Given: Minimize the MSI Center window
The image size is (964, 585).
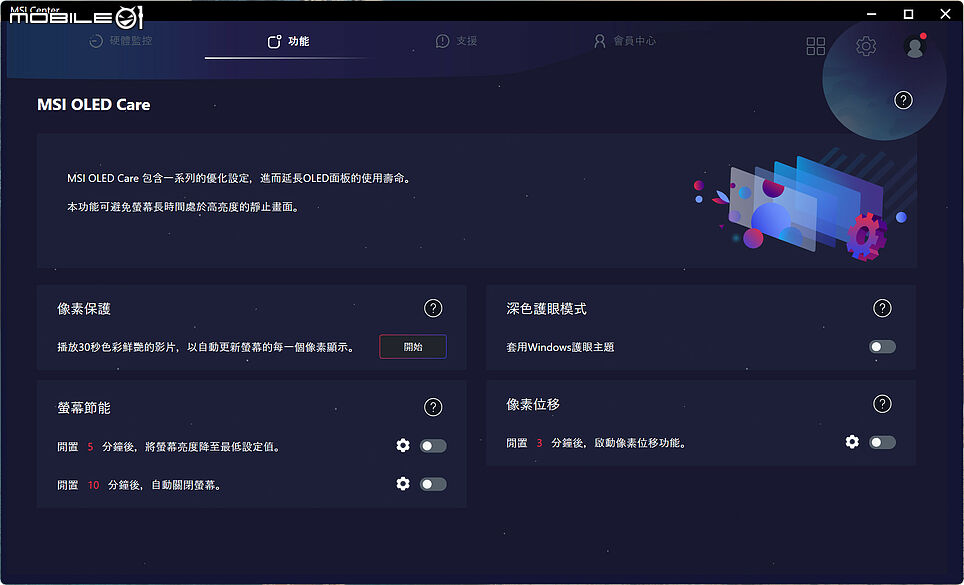Looking at the screenshot, I should tap(871, 14).
